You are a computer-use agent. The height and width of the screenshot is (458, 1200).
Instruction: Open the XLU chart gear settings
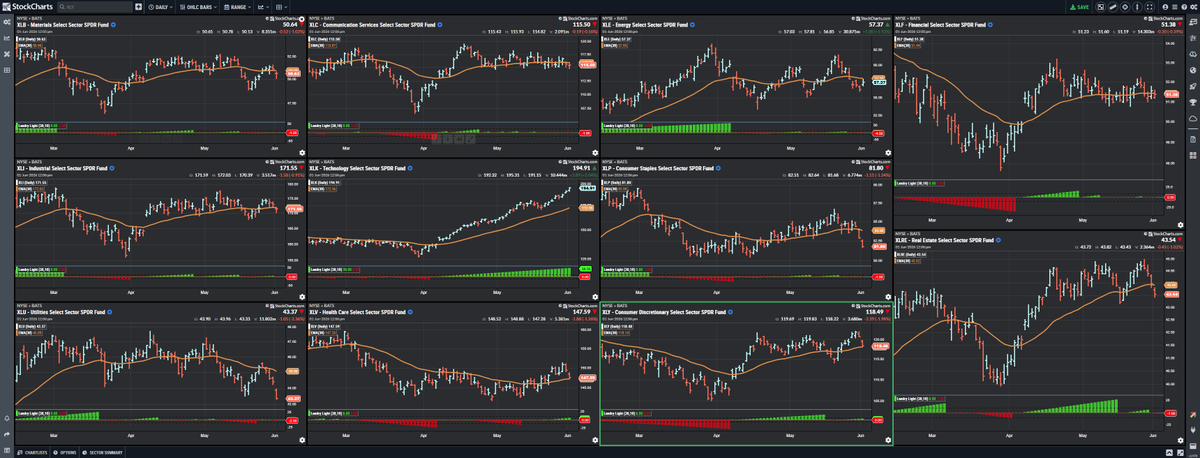pyautogui.click(x=302, y=439)
